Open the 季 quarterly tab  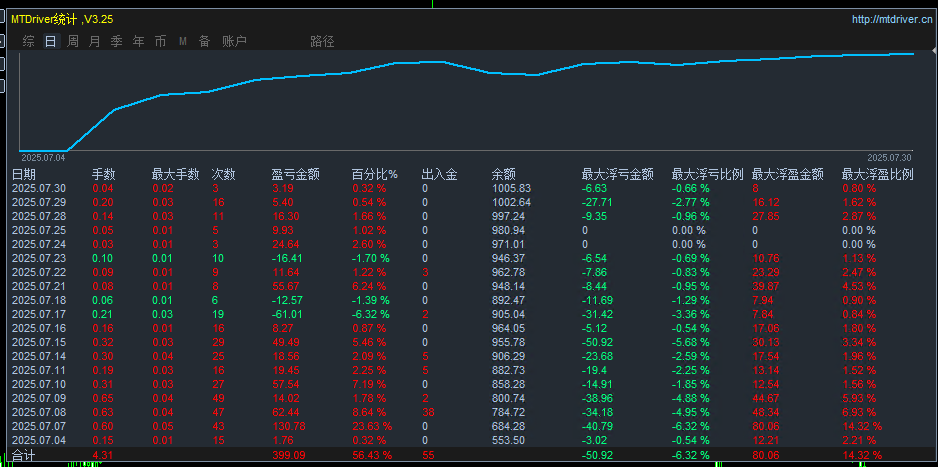pyautogui.click(x=117, y=41)
